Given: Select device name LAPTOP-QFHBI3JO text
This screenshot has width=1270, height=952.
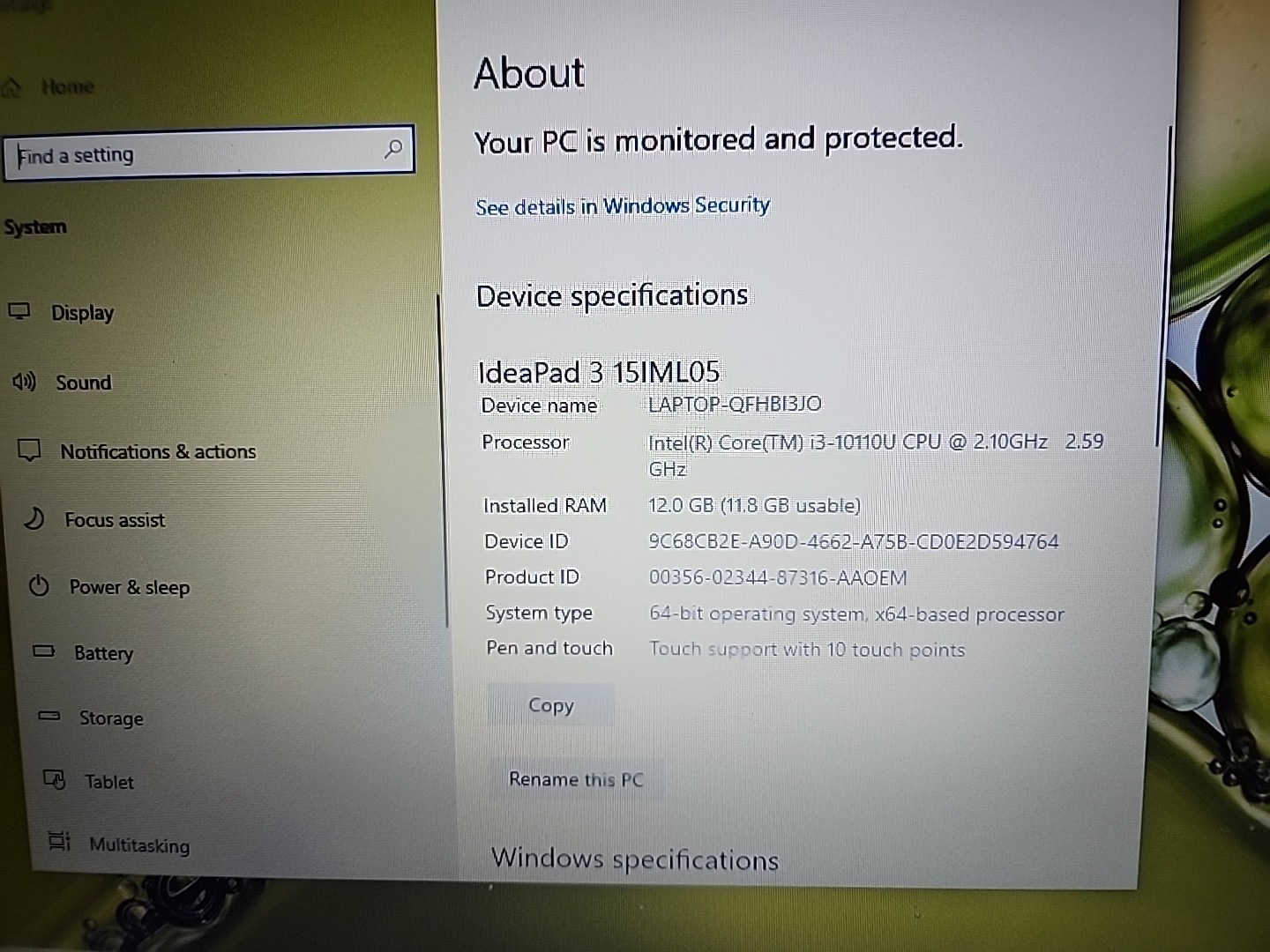Looking at the screenshot, I should [735, 404].
